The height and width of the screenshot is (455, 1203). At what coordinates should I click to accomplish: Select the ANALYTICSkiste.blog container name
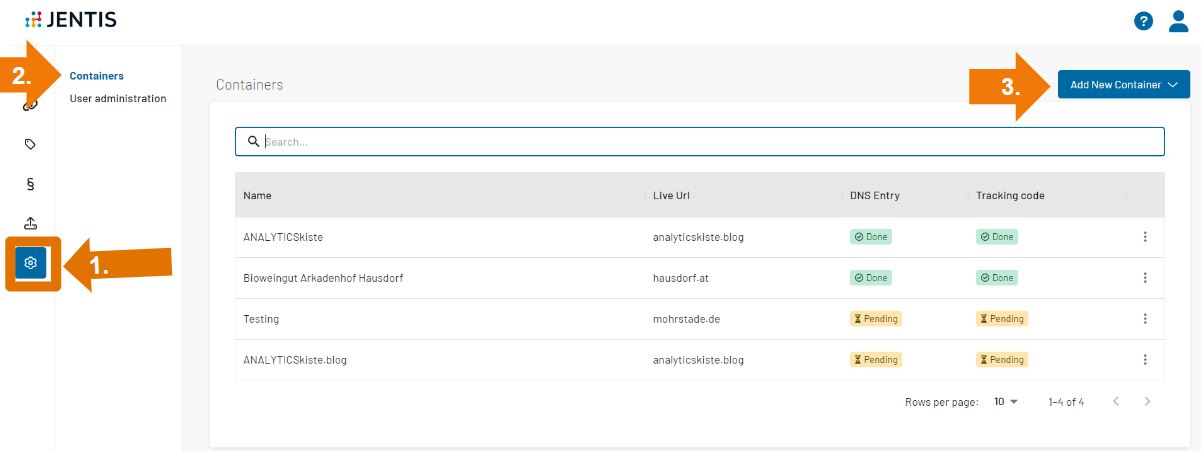point(295,360)
